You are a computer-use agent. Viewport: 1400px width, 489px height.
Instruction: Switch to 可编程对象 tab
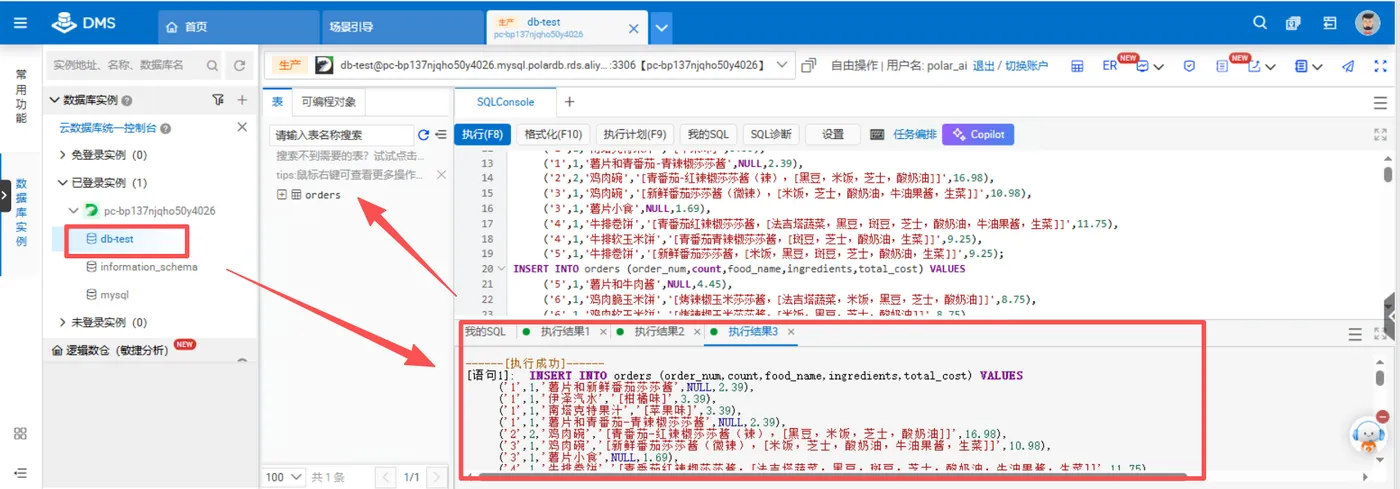(328, 102)
